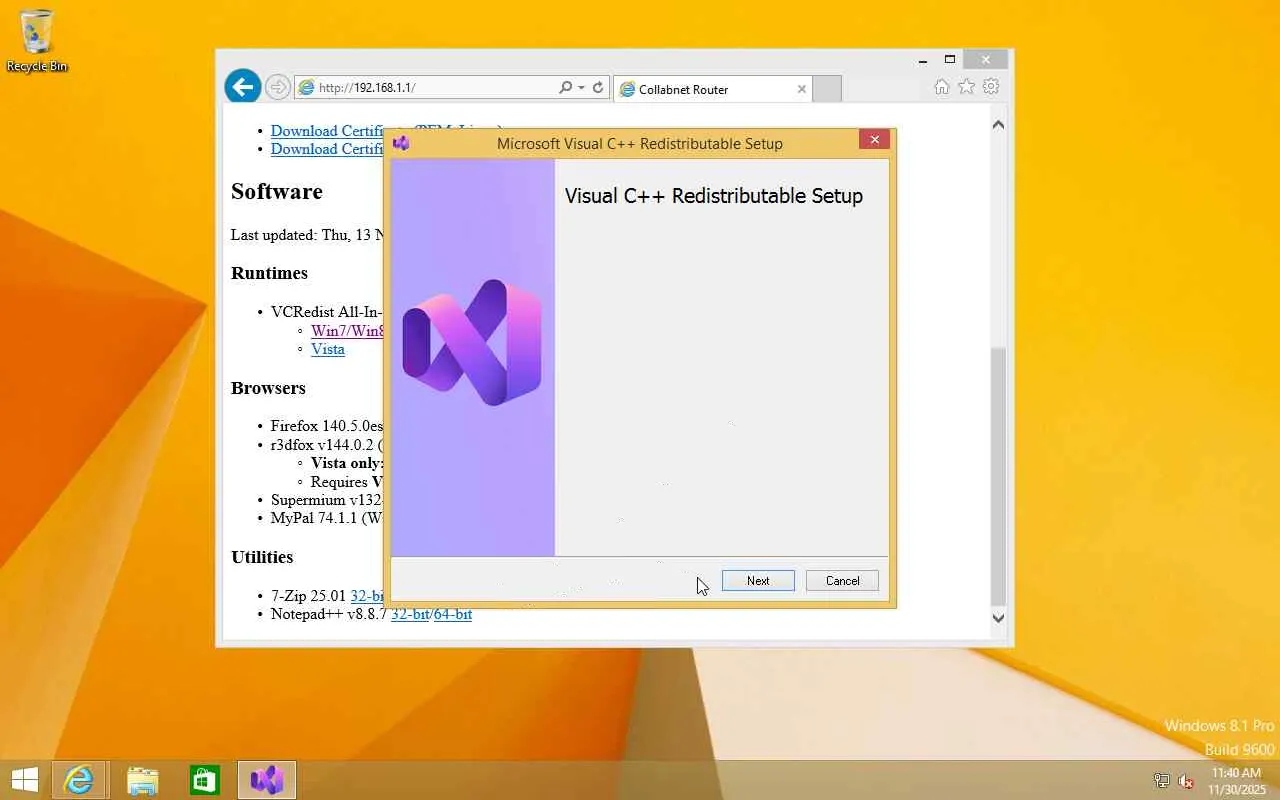The height and width of the screenshot is (800, 1280).
Task: Click the Internet Explorer taskbar icon
Action: [78, 780]
